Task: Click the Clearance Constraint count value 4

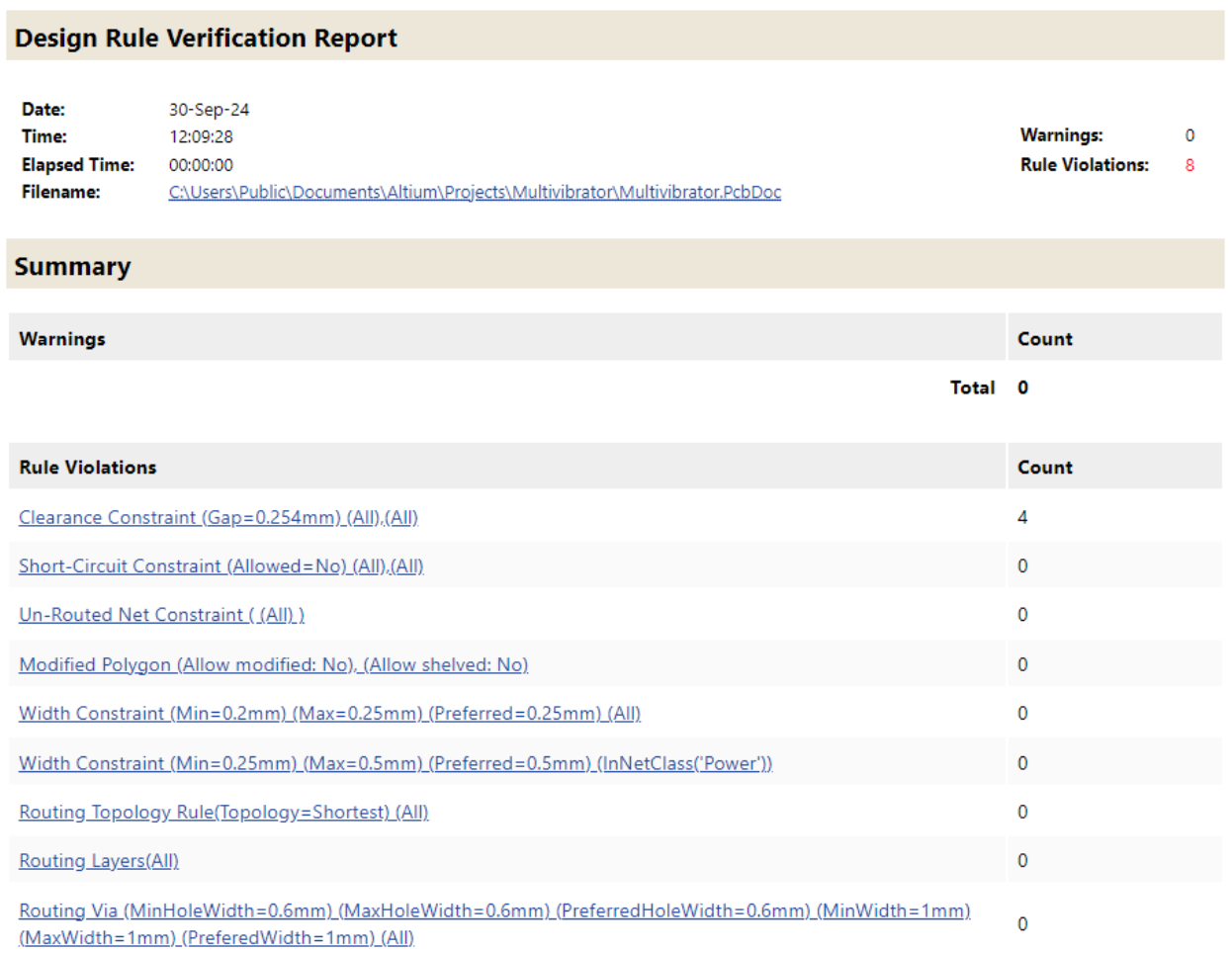Action: point(1022,517)
